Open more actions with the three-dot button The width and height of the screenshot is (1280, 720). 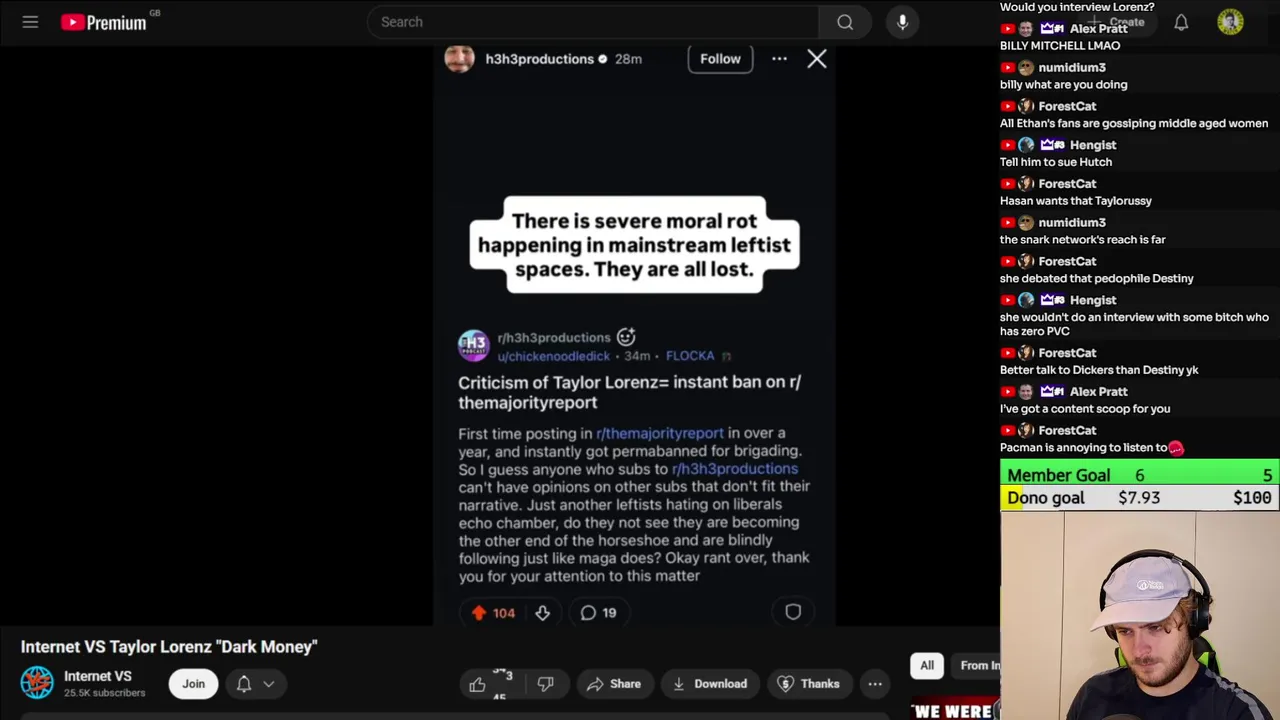pos(875,684)
